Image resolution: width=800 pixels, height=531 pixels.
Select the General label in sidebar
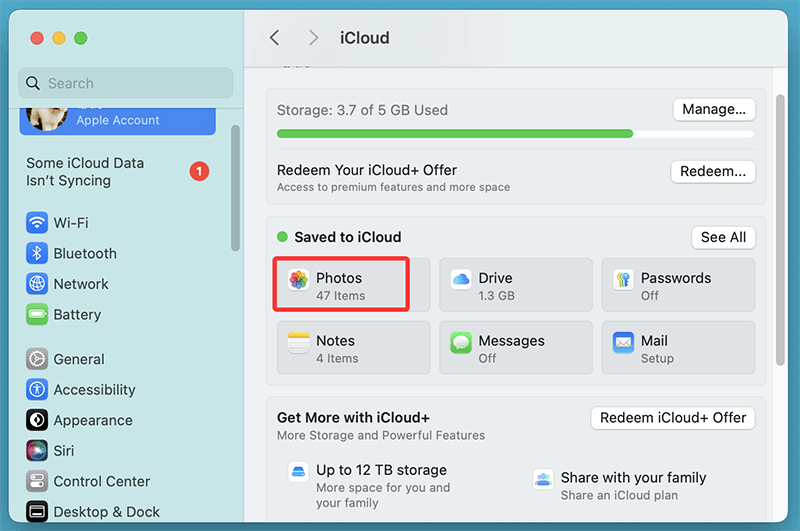click(79, 359)
